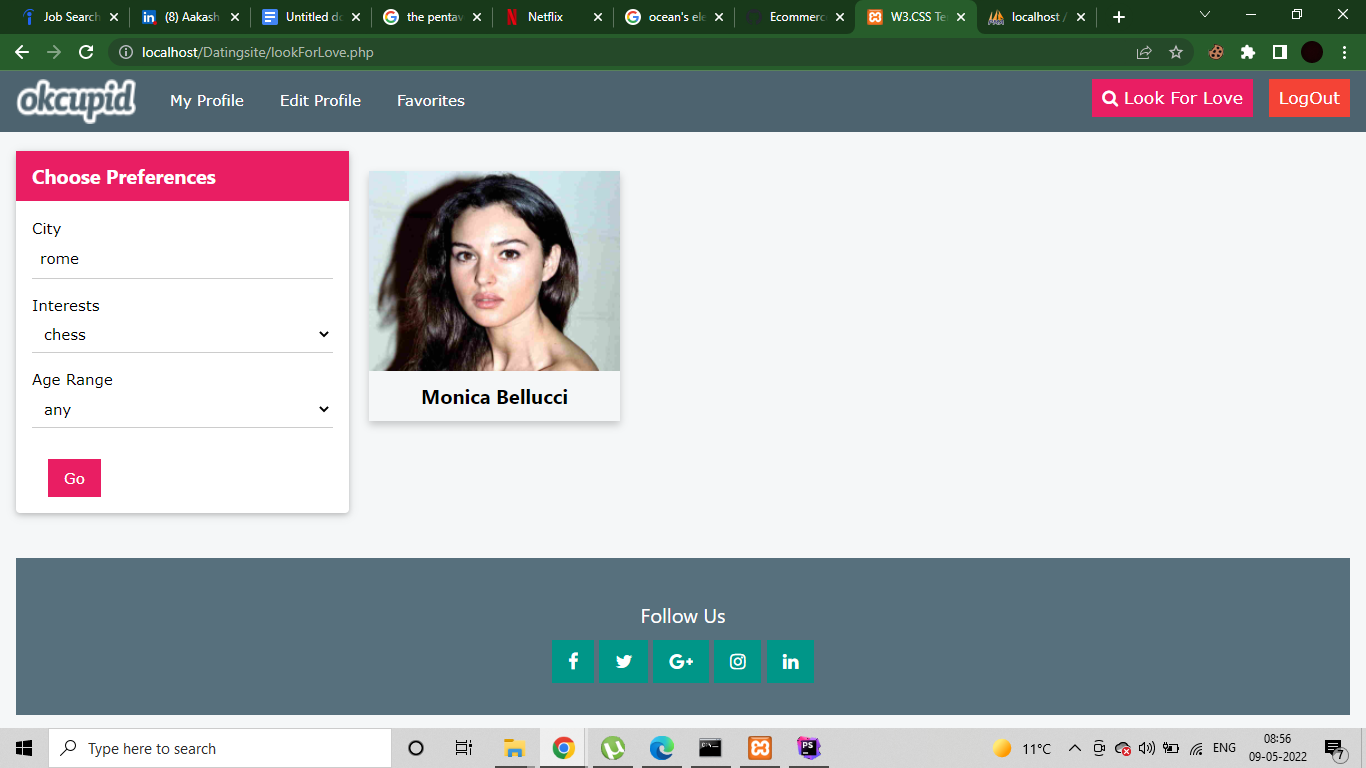Image resolution: width=1366 pixels, height=768 pixels.
Task: Open Monica Bellucci's profile photo
Action: [x=493, y=271]
